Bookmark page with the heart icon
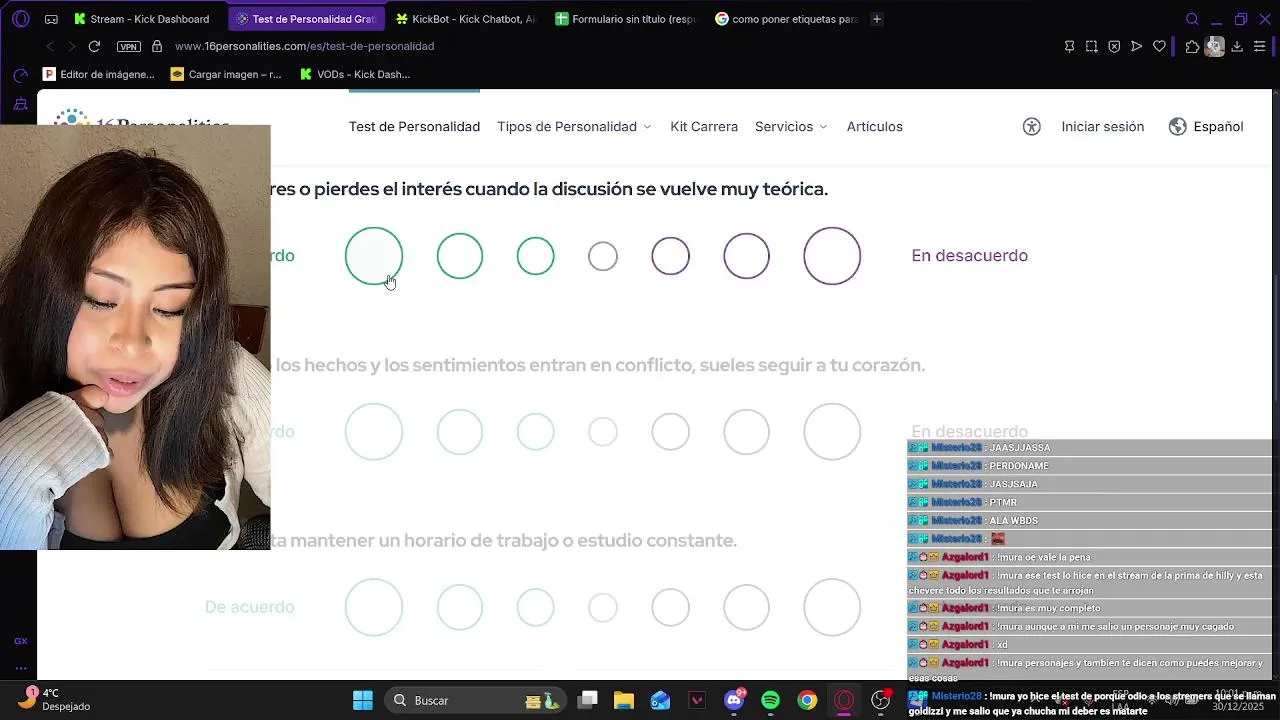This screenshot has height=720, width=1280. (1159, 46)
